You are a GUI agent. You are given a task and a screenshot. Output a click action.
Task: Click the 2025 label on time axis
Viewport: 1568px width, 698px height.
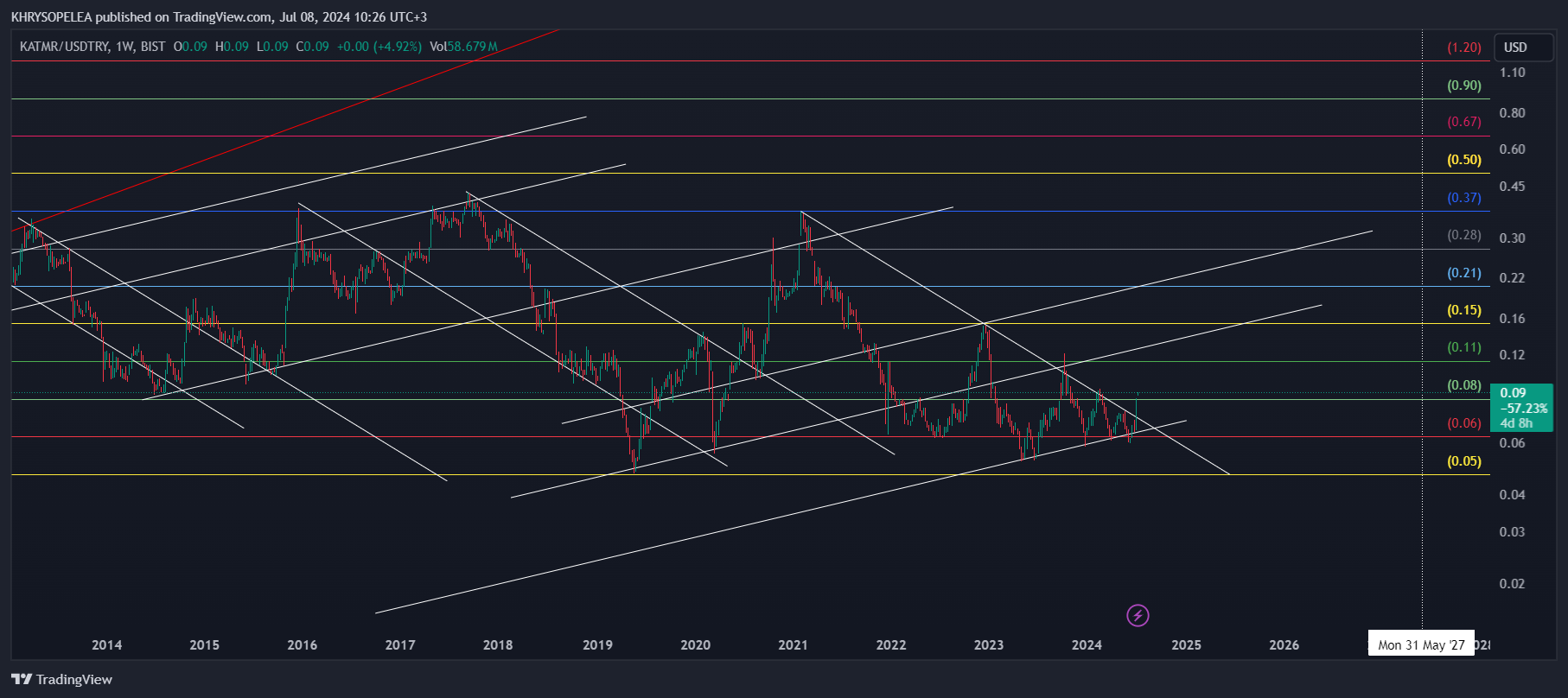click(x=1186, y=645)
